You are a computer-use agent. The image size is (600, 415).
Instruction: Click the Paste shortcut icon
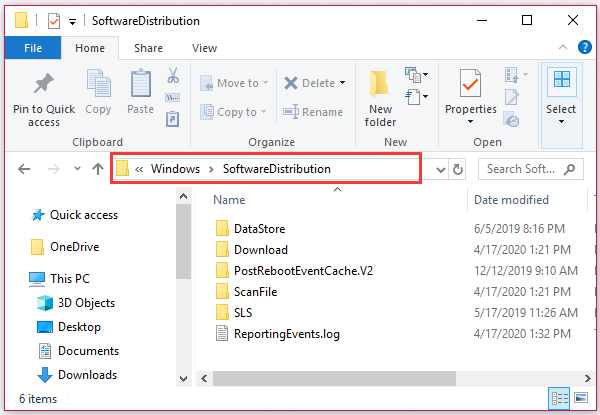[x=173, y=119]
